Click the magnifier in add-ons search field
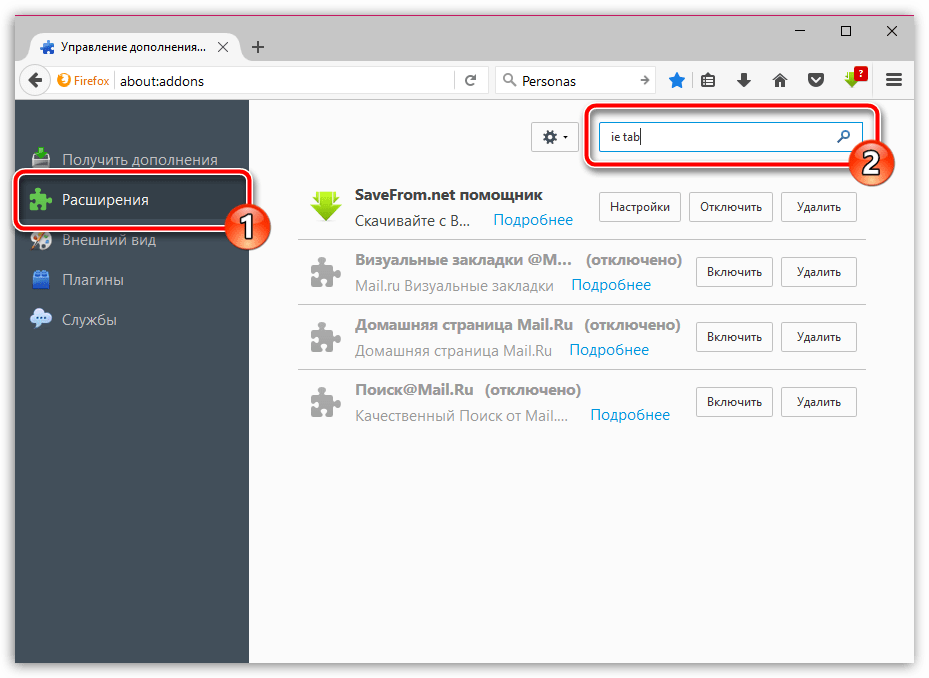Viewport: 929px width, 678px height. coord(843,137)
